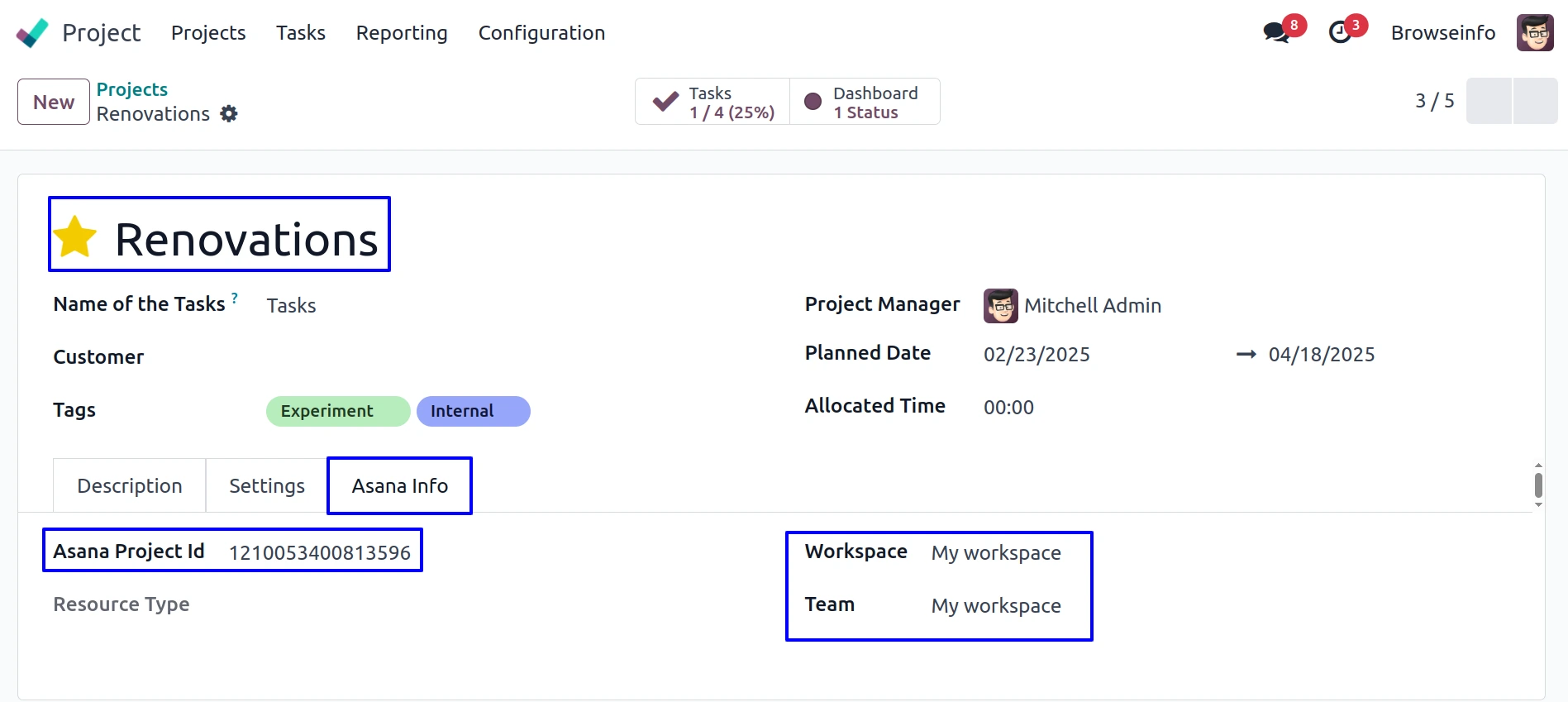Click the Asana Project Id field
The width and height of the screenshot is (1568, 702).
pos(320,552)
